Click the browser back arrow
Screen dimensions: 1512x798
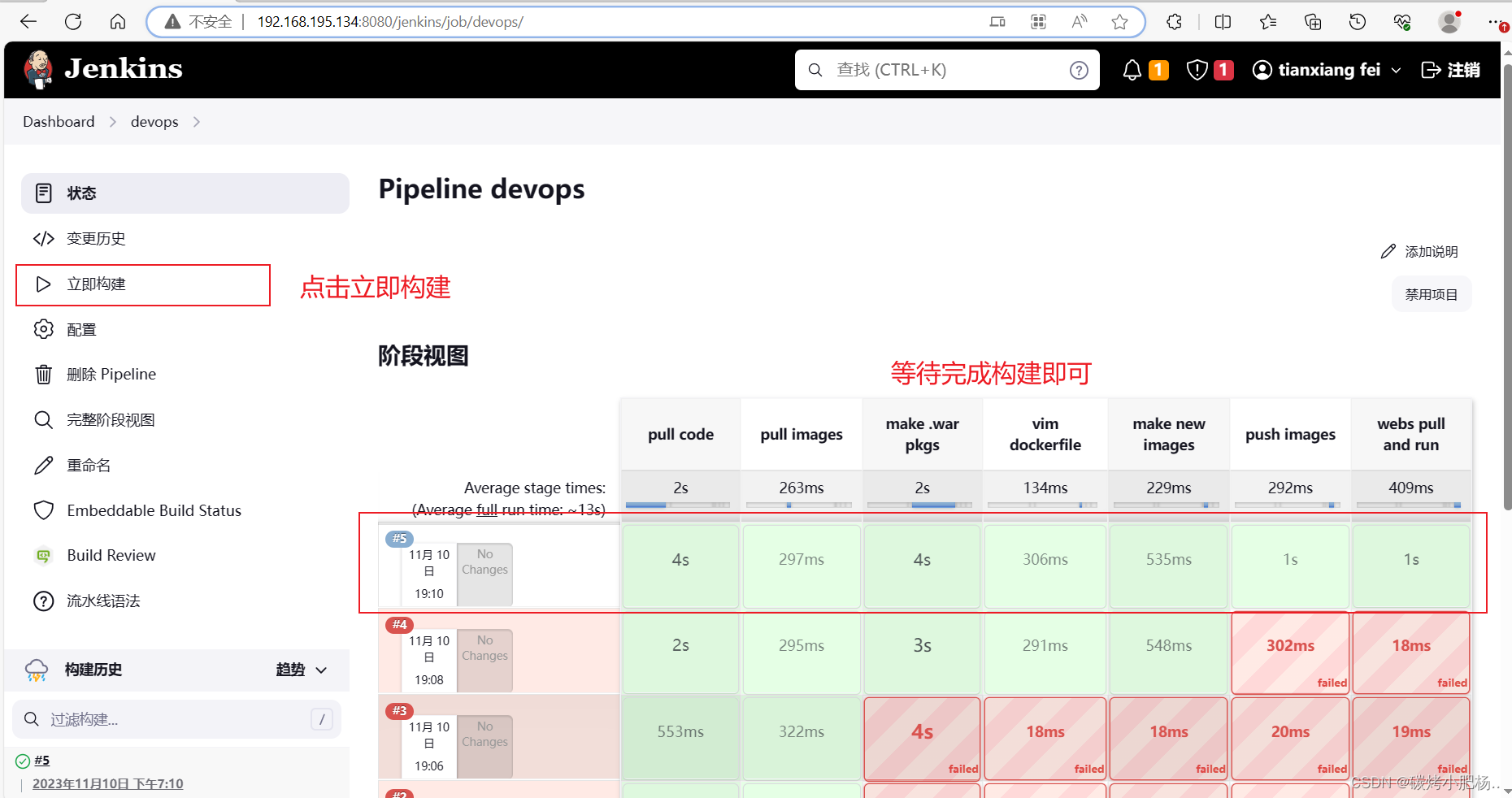tap(28, 22)
